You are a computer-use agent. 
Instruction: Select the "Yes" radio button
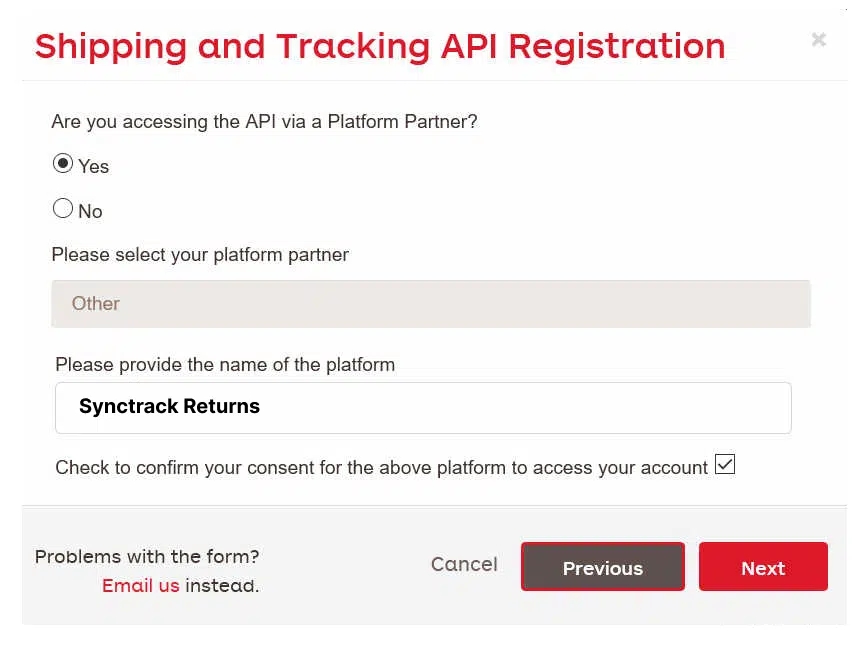[63, 164]
